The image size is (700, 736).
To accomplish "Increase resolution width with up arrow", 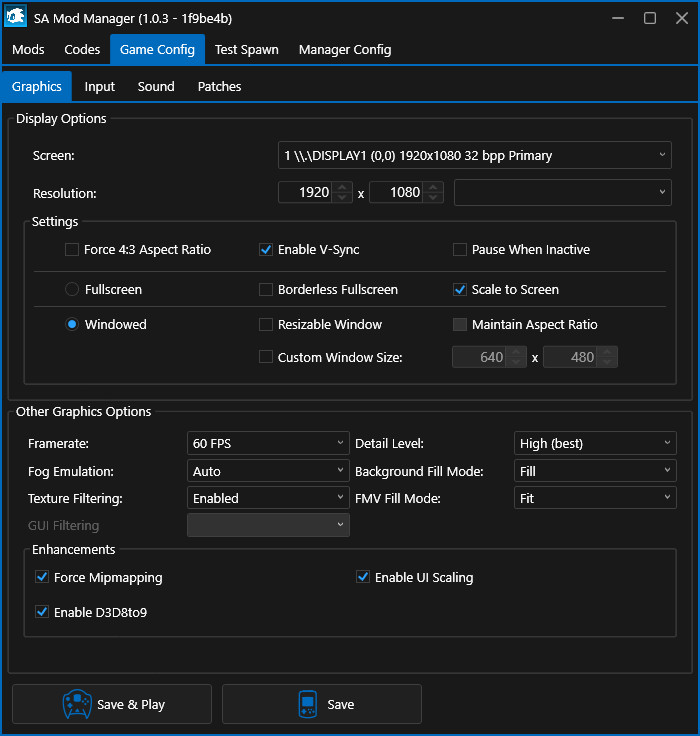I will tap(342, 187).
